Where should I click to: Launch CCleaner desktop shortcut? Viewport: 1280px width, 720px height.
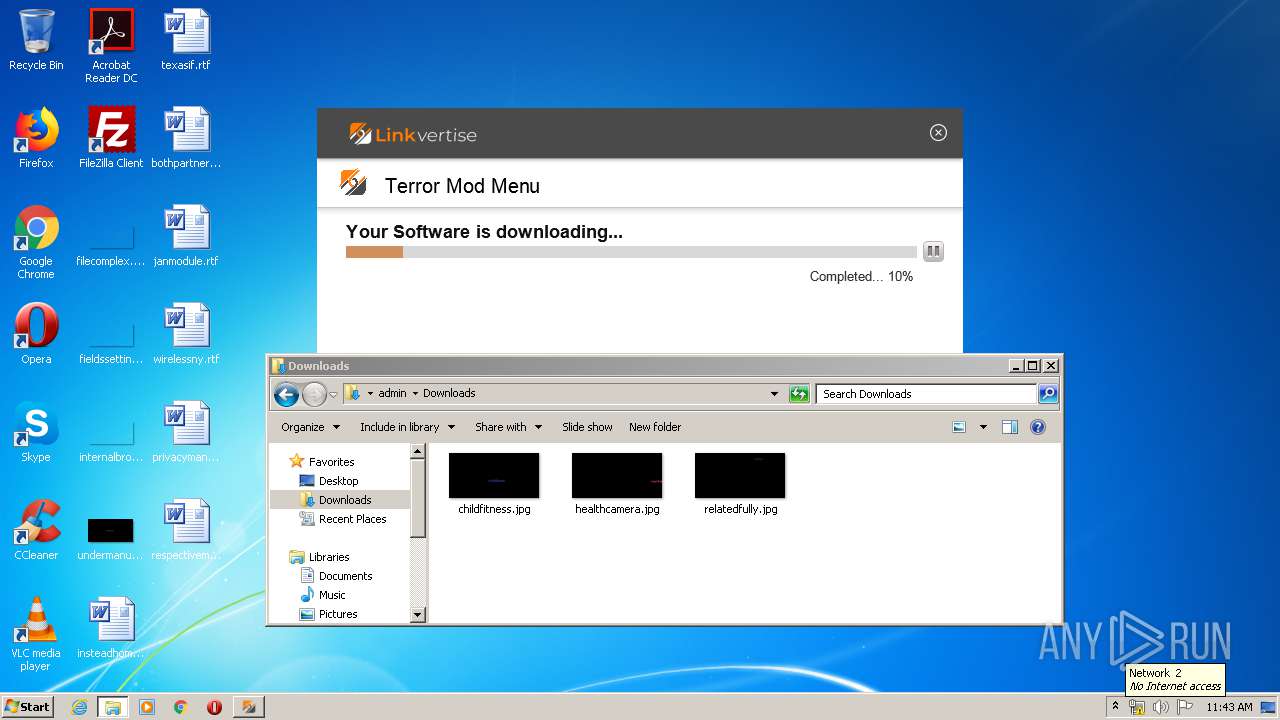coord(36,530)
